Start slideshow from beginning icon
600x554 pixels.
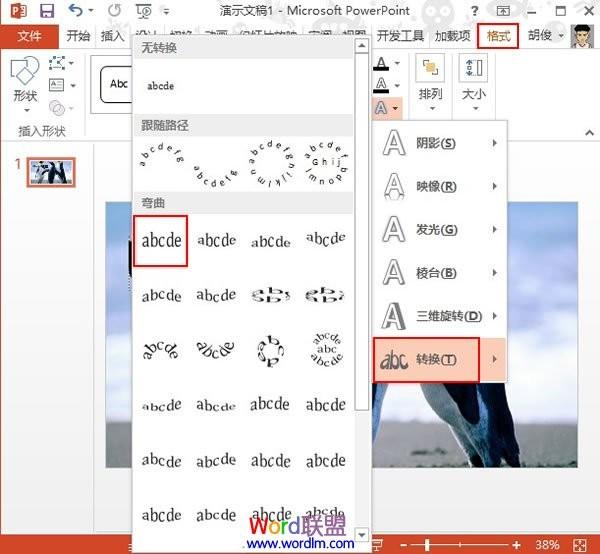pyautogui.click(x=144, y=11)
